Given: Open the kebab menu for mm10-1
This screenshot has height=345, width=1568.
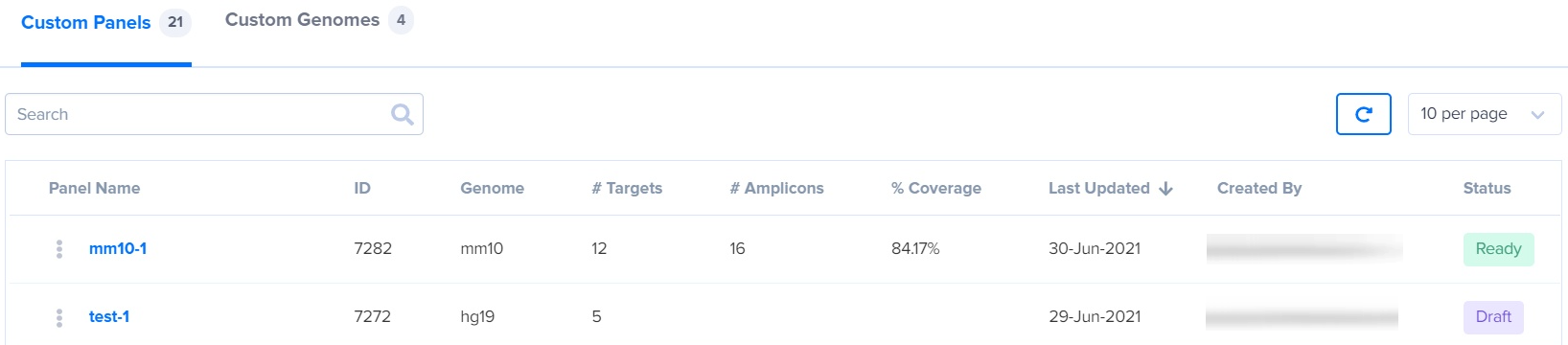Looking at the screenshot, I should 59,249.
